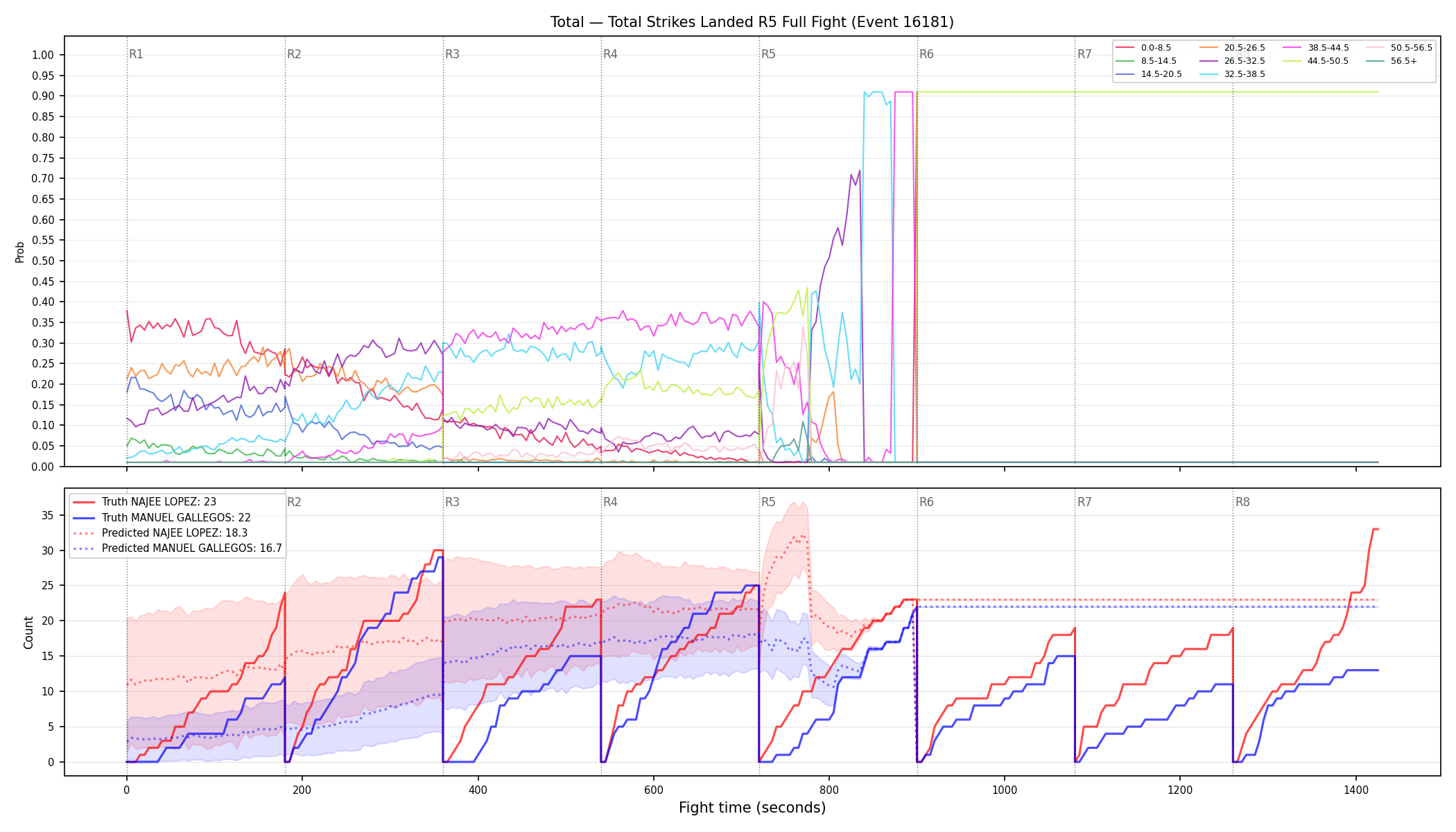Select the 20.5-26.5 legend label
The width and height of the screenshot is (1456, 832).
pos(1245,48)
